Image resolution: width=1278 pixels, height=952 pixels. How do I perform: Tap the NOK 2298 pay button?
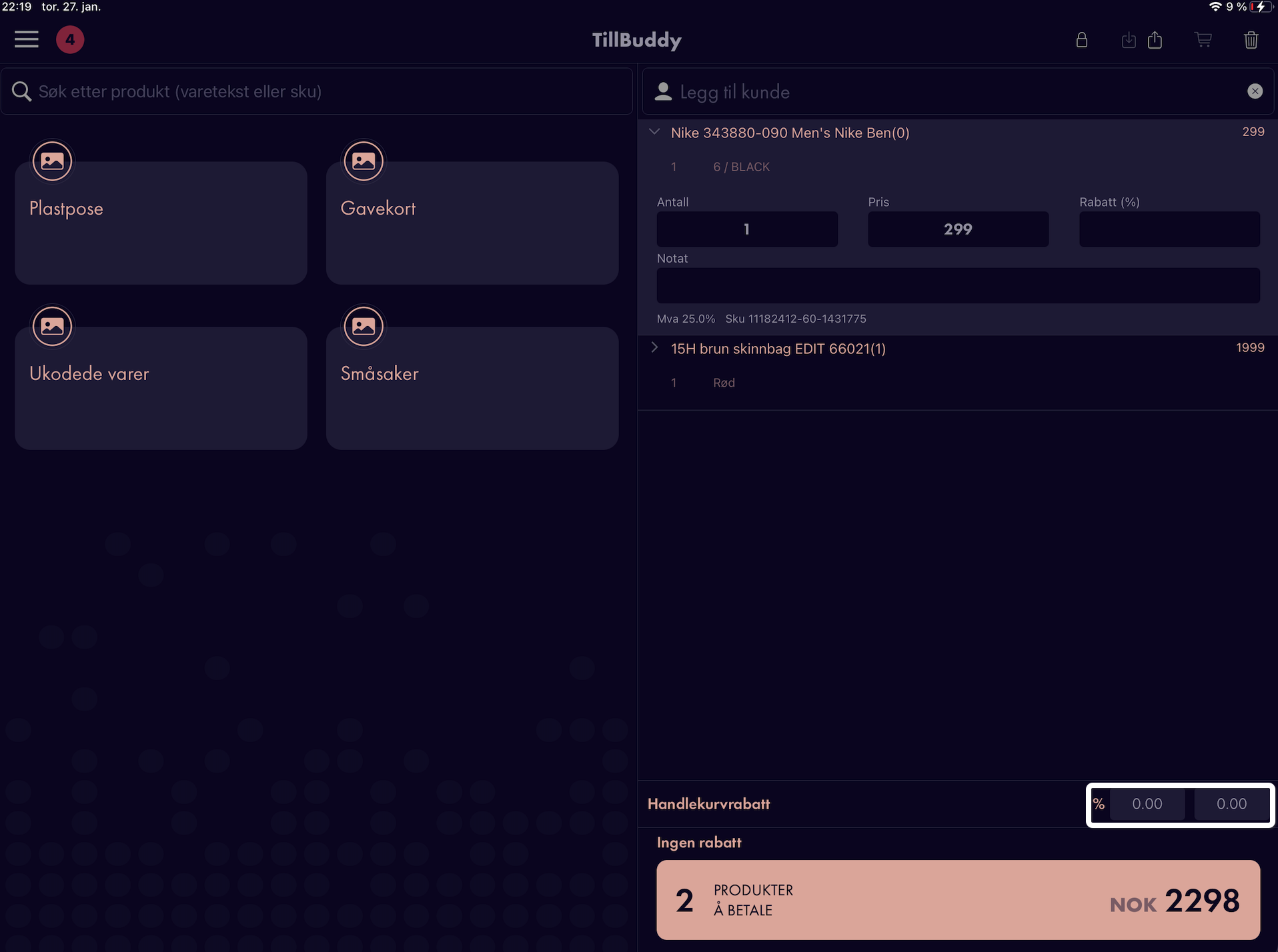[x=958, y=900]
